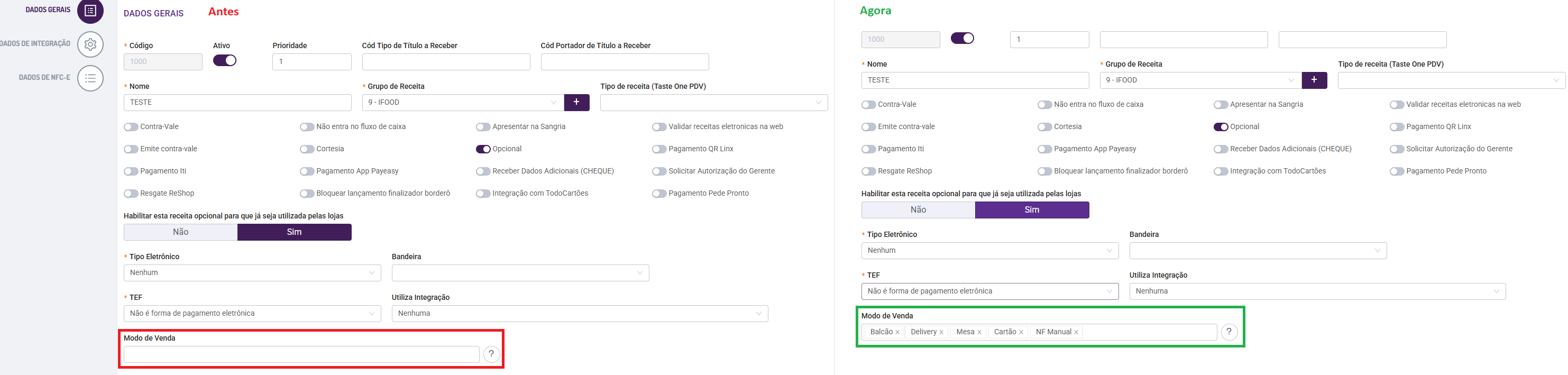1568x375 pixels.
Task: Select the Sim option in the Agora form
Action: pyautogui.click(x=1032, y=209)
